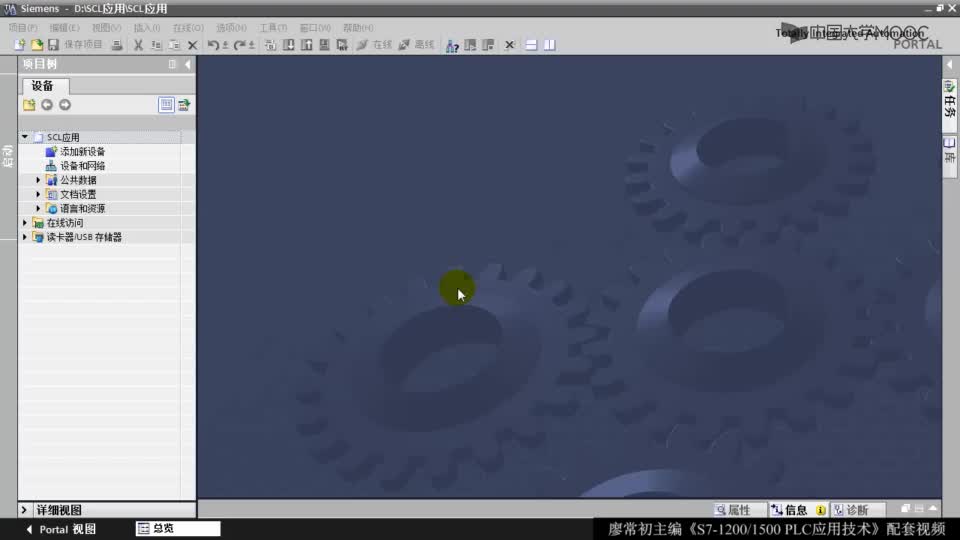Click back arrow in project tree toolbar
Viewport: 960px width, 540px height.
point(47,105)
